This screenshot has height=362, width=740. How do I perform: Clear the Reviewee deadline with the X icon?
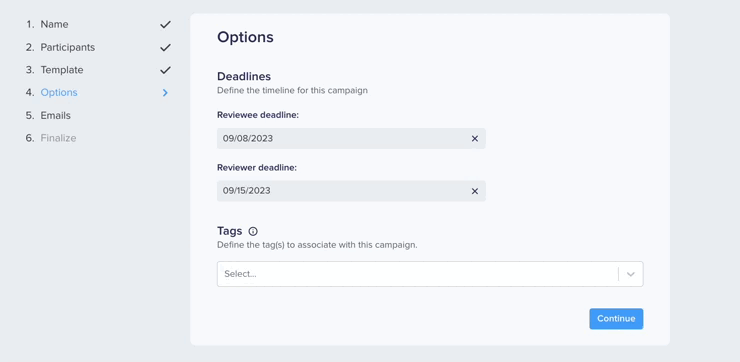coord(475,138)
